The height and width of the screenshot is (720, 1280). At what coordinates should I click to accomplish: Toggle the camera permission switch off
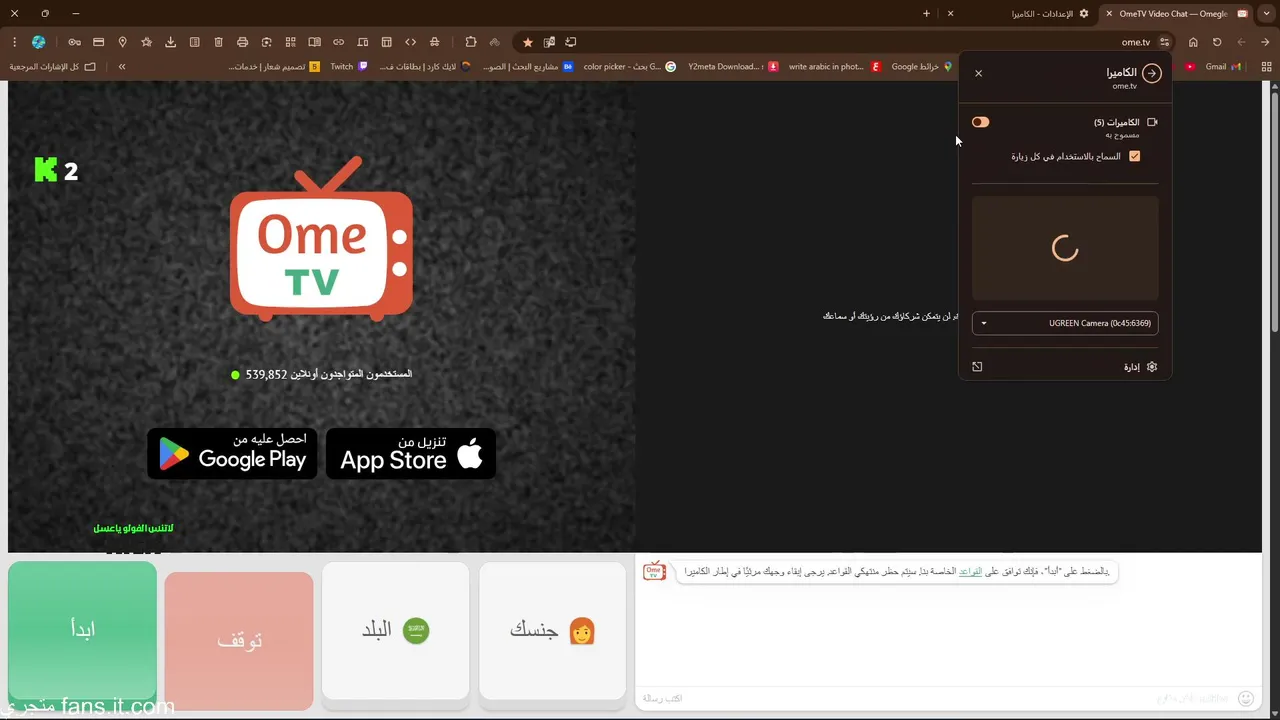tap(980, 122)
